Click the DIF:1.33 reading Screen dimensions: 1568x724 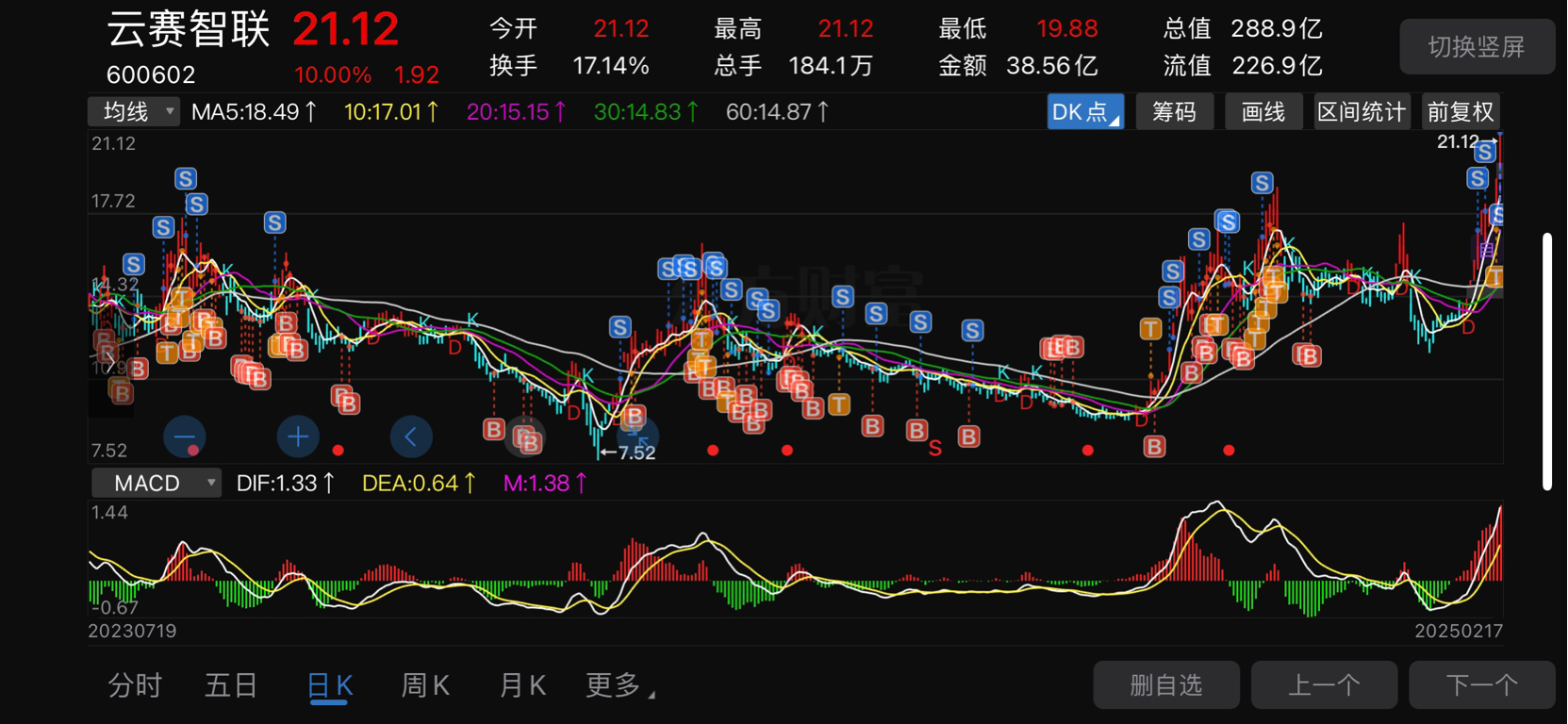coord(286,484)
